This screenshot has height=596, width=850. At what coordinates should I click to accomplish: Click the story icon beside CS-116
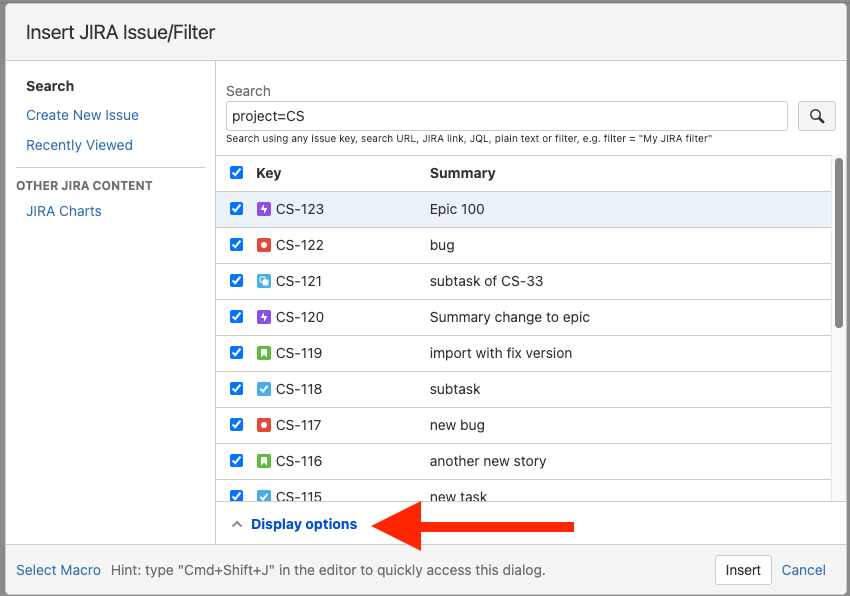pyautogui.click(x=264, y=461)
